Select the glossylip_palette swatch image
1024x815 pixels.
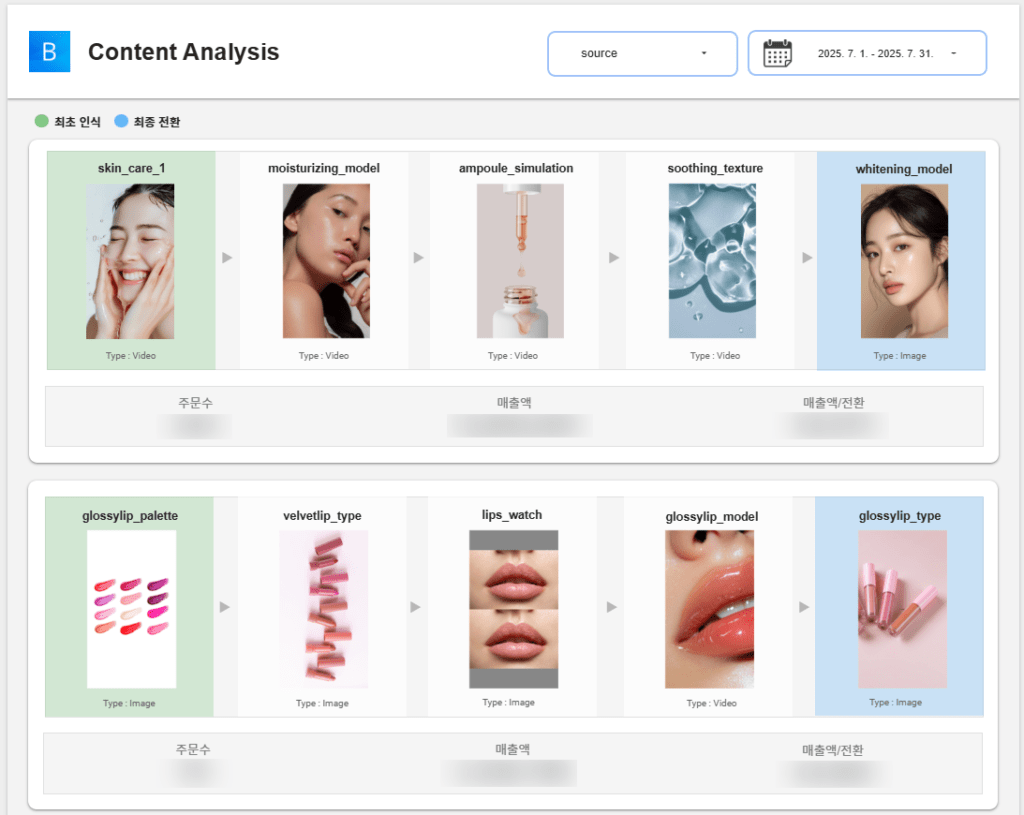click(131, 609)
